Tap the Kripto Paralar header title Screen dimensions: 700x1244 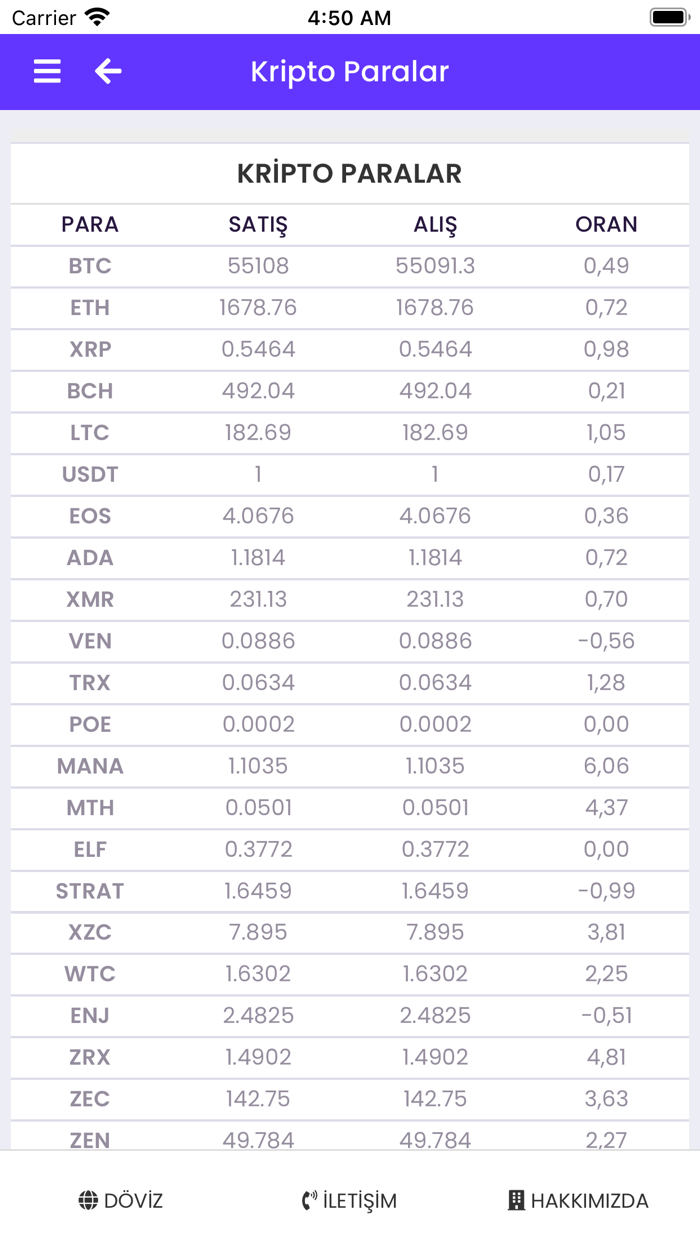click(x=350, y=72)
